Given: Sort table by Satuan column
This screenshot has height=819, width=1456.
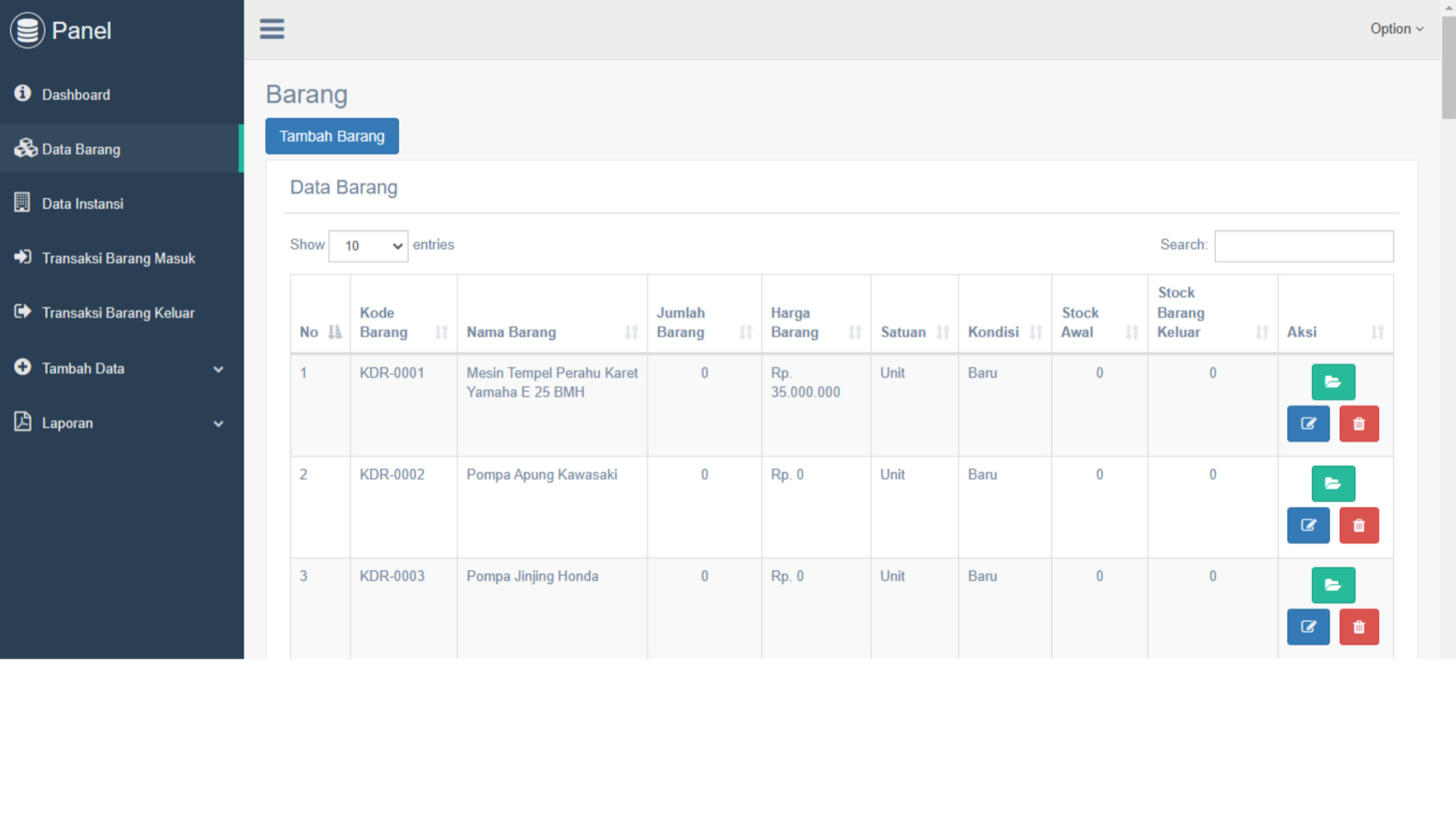Looking at the screenshot, I should point(915,315).
